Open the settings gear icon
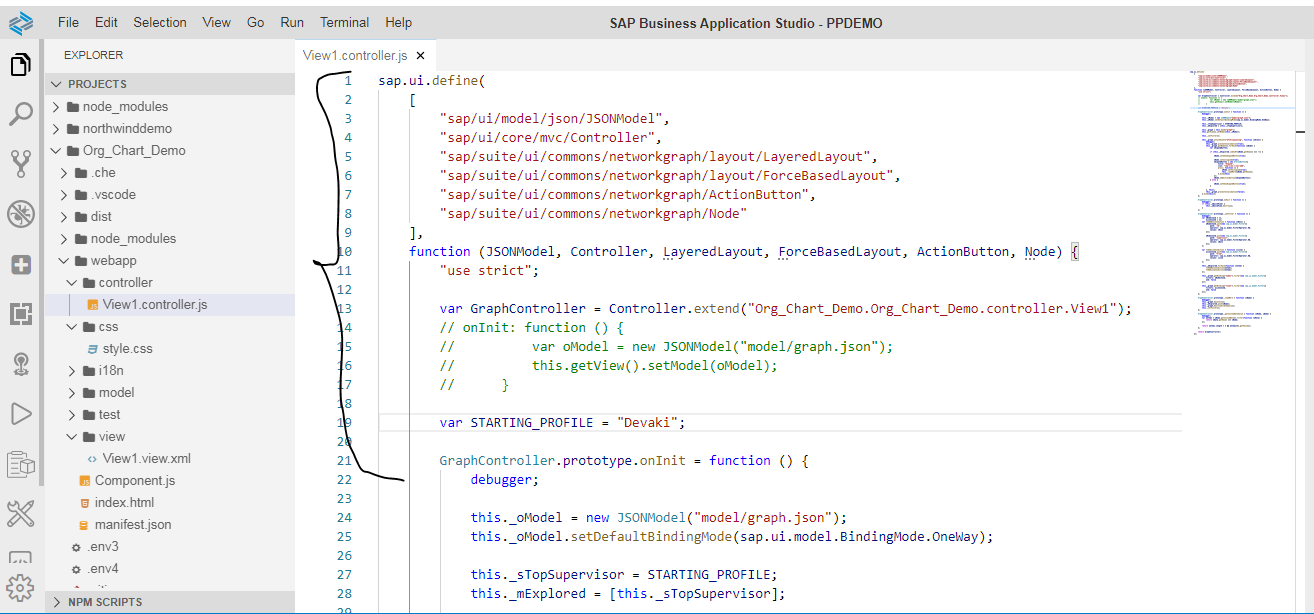The image size is (1314, 614). (x=20, y=587)
